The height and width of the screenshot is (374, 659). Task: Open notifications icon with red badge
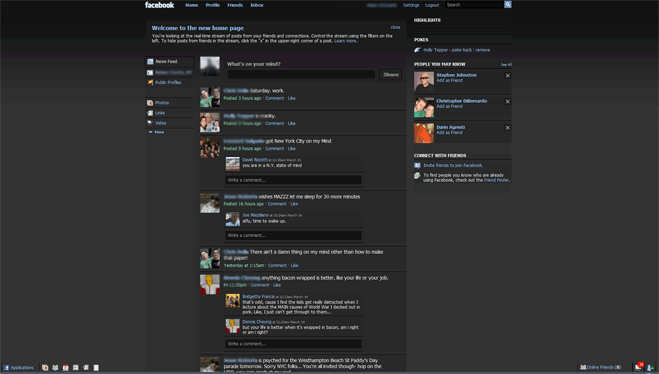pos(639,366)
